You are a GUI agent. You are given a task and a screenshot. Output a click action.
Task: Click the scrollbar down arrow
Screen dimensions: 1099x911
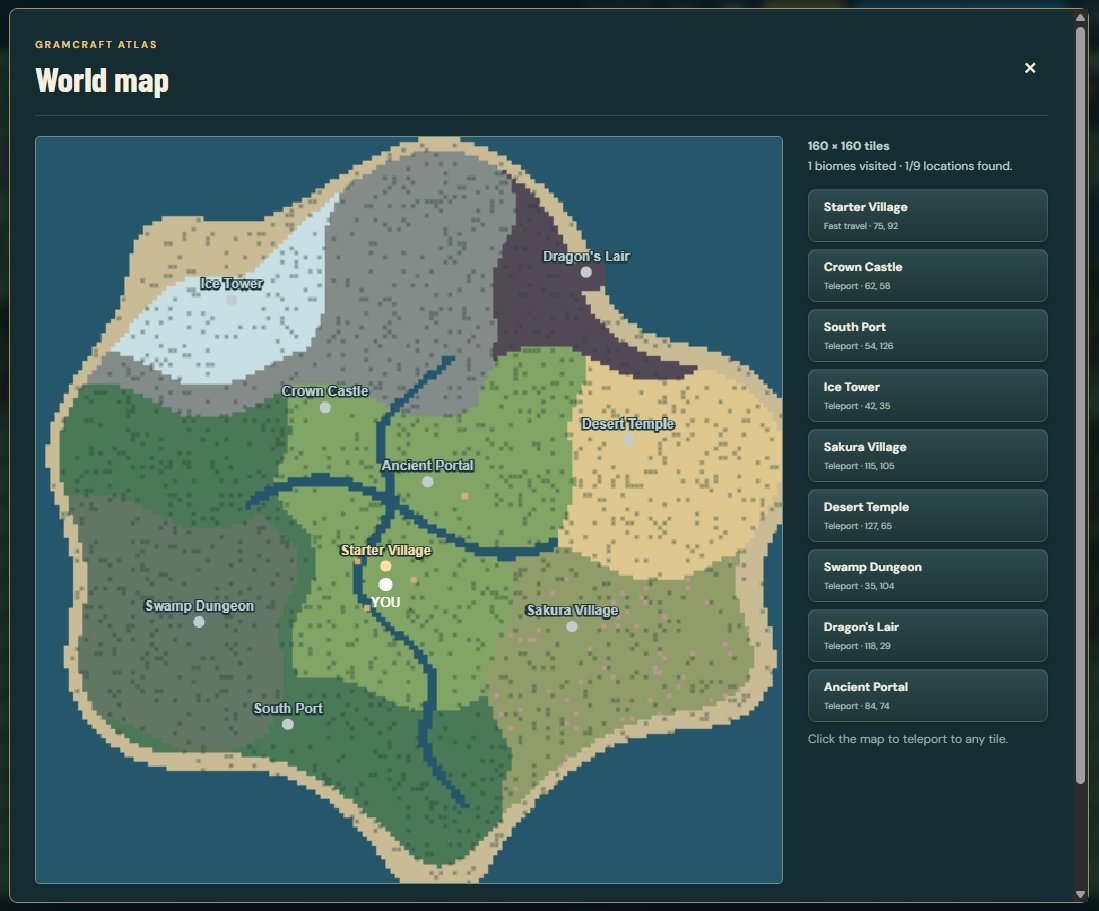click(x=1080, y=894)
